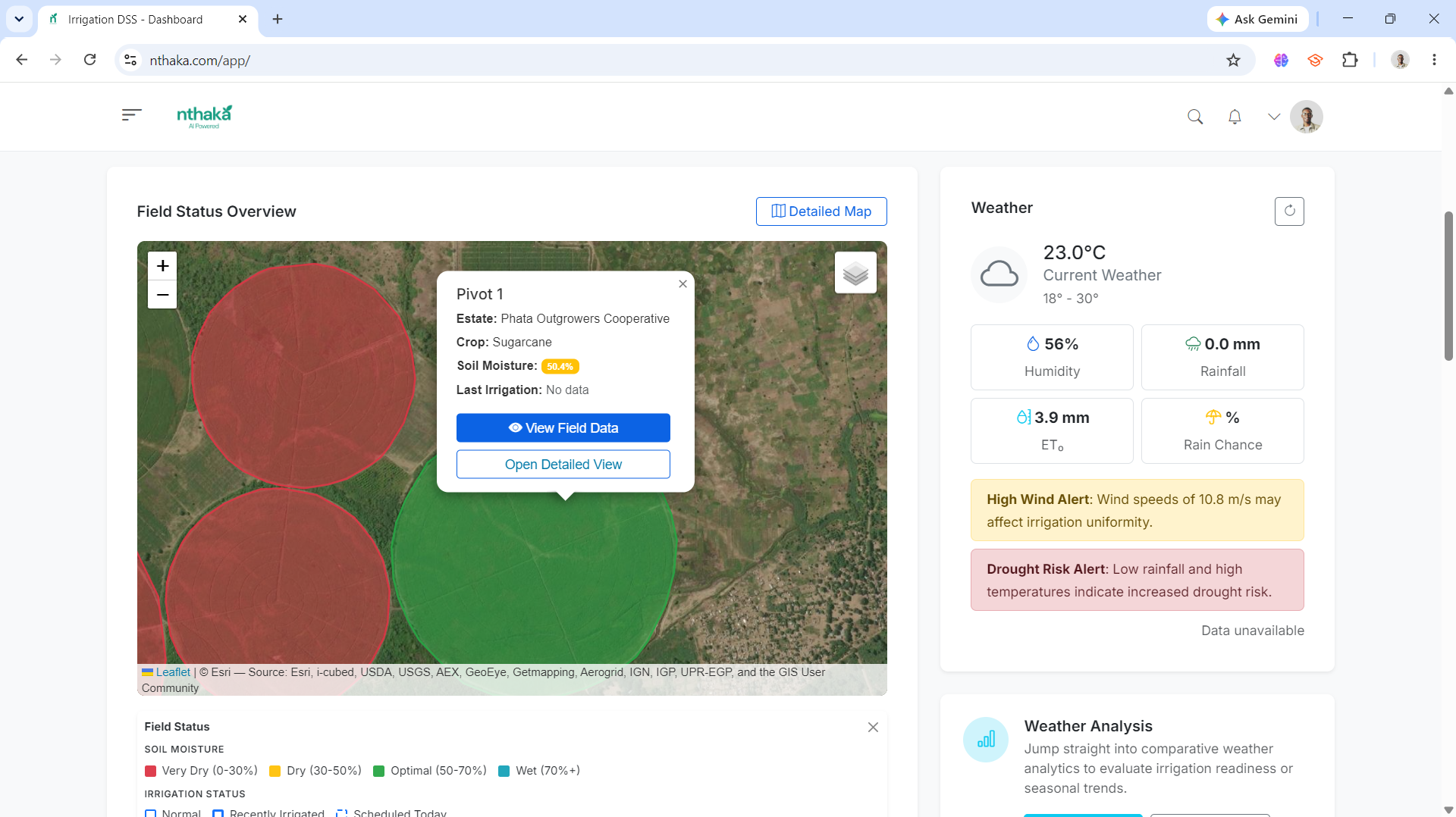
Task: Click the user profile avatar
Action: coord(1307,117)
